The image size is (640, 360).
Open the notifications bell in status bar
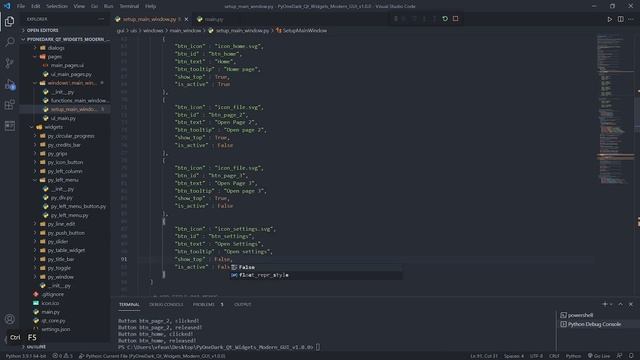click(x=631, y=356)
